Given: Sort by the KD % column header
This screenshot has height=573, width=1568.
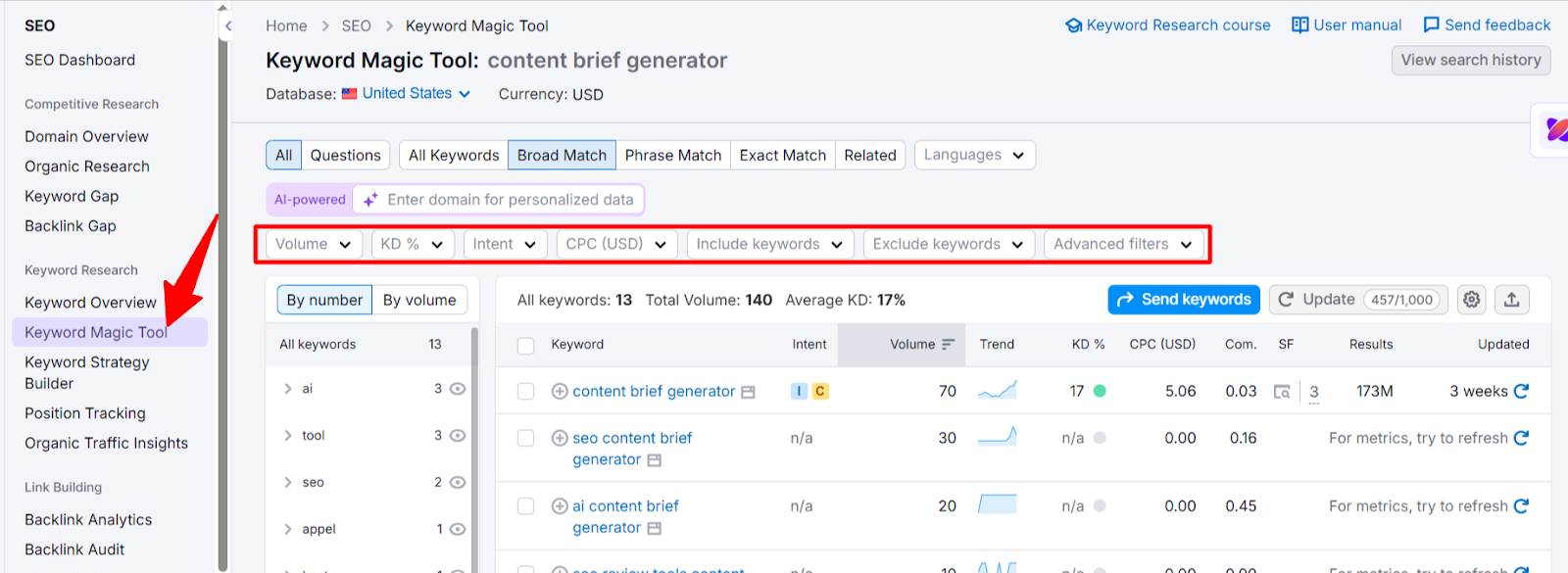Looking at the screenshot, I should [x=1088, y=345].
